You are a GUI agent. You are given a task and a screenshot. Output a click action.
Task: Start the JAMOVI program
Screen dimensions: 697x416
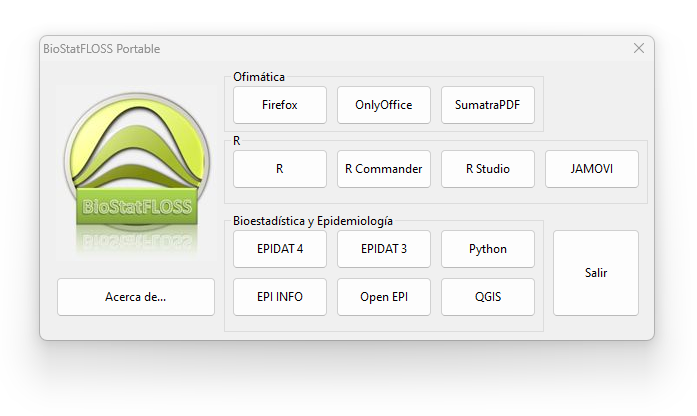(x=592, y=169)
